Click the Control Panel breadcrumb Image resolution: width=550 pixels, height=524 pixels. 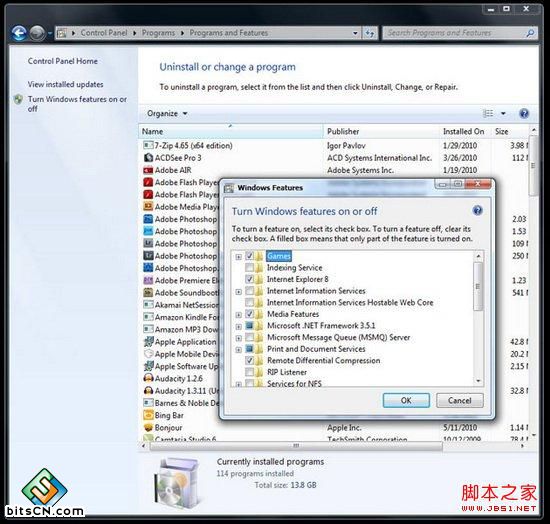(104, 33)
